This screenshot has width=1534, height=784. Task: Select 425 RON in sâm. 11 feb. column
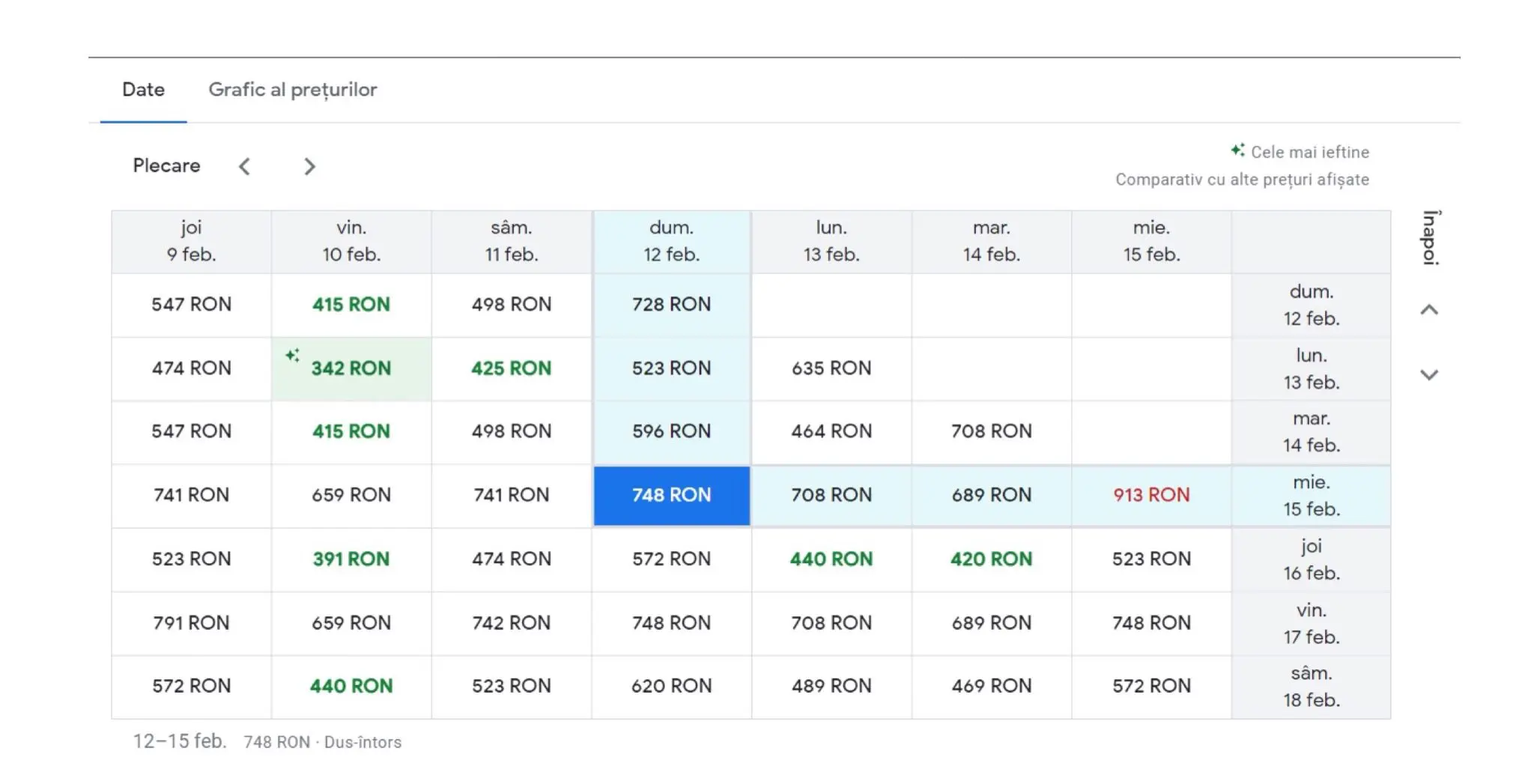[x=511, y=368]
